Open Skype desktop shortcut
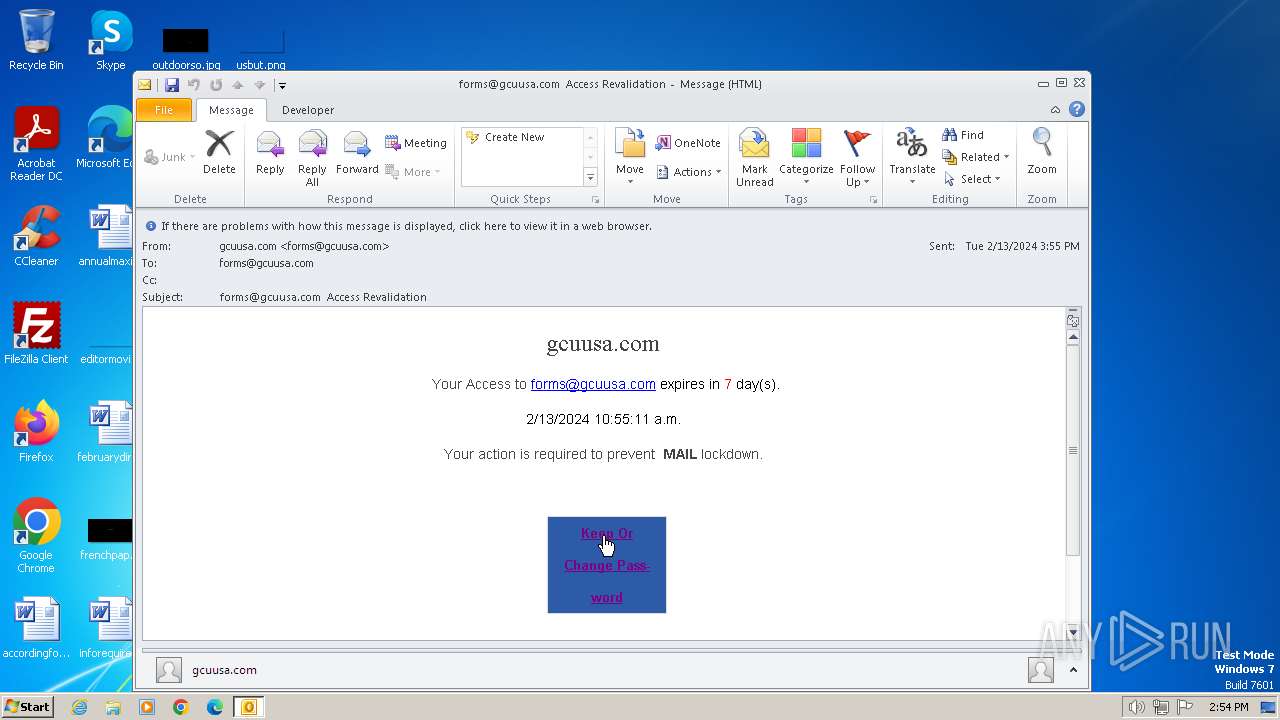The width and height of the screenshot is (1280, 720). [x=111, y=40]
